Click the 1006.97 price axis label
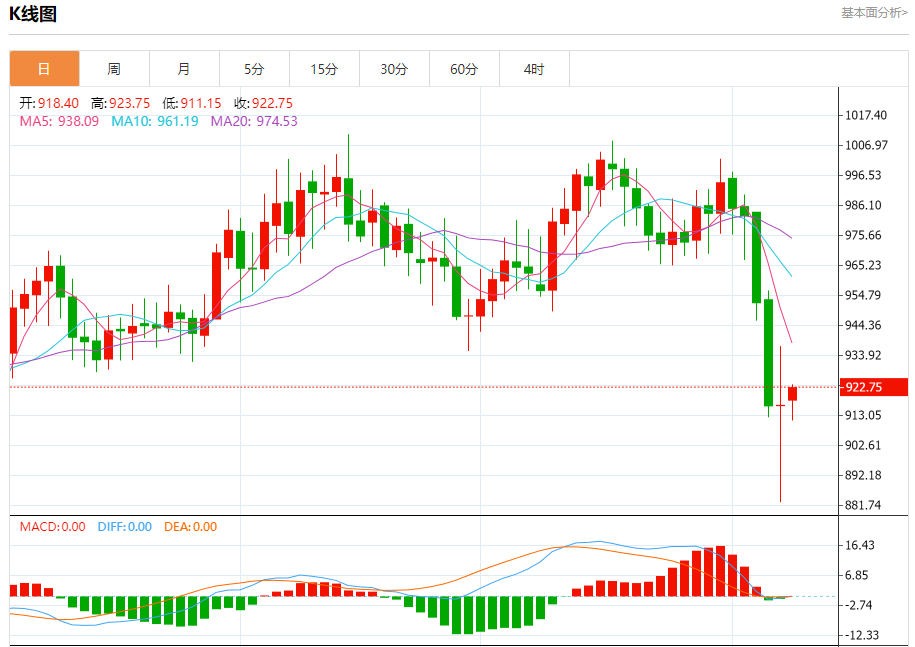 point(867,145)
